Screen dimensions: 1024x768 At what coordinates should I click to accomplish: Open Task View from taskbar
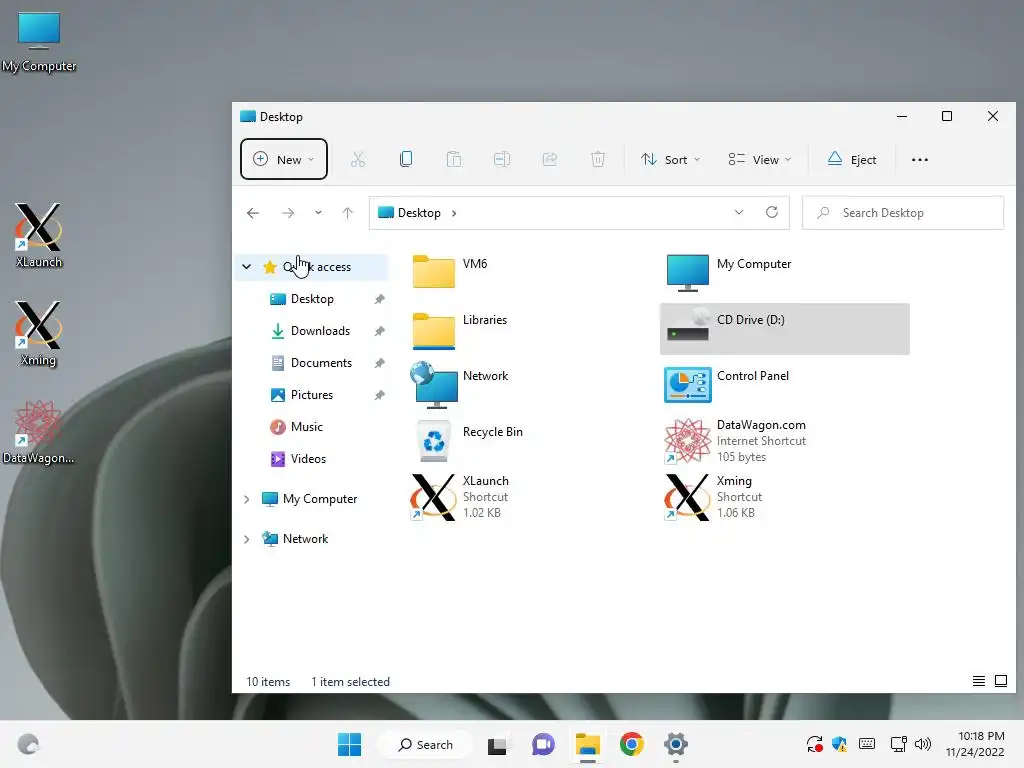point(497,744)
